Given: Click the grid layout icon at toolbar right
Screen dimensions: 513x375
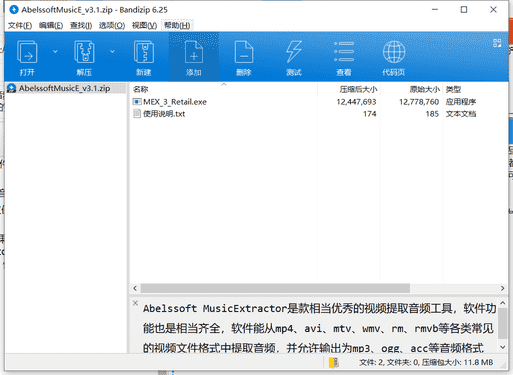Looking at the screenshot, I should 497,43.
